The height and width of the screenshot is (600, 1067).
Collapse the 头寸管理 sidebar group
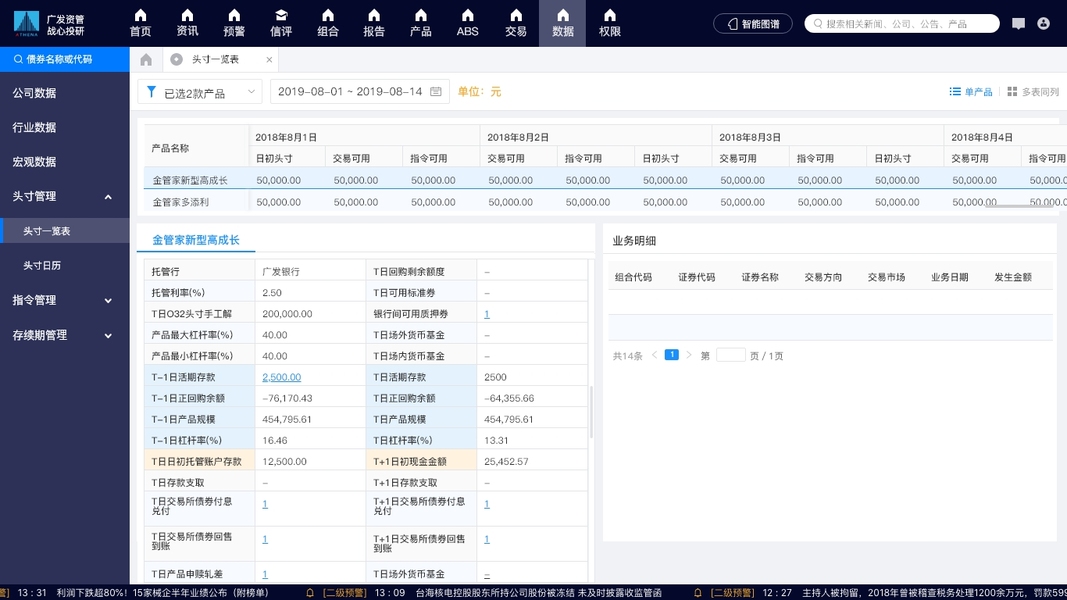point(65,197)
